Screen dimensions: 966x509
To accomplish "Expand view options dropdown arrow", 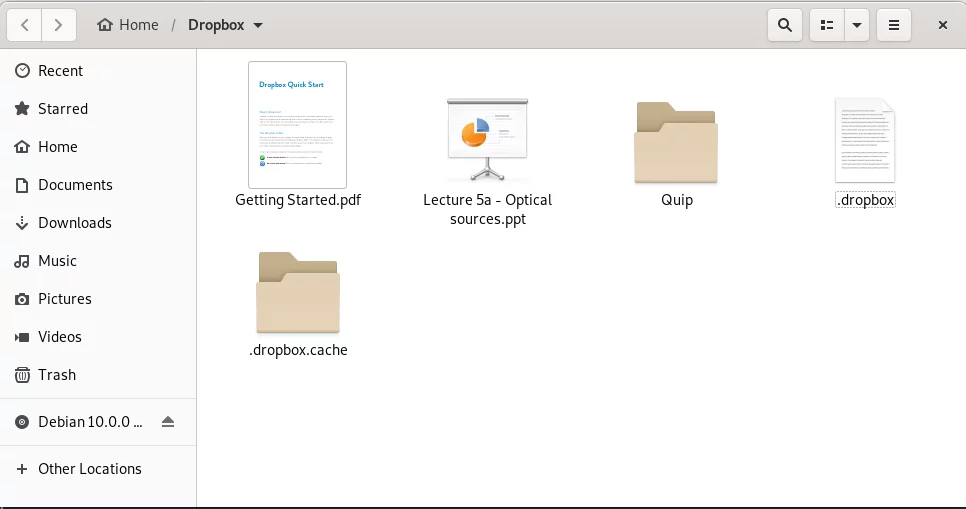I will [856, 25].
